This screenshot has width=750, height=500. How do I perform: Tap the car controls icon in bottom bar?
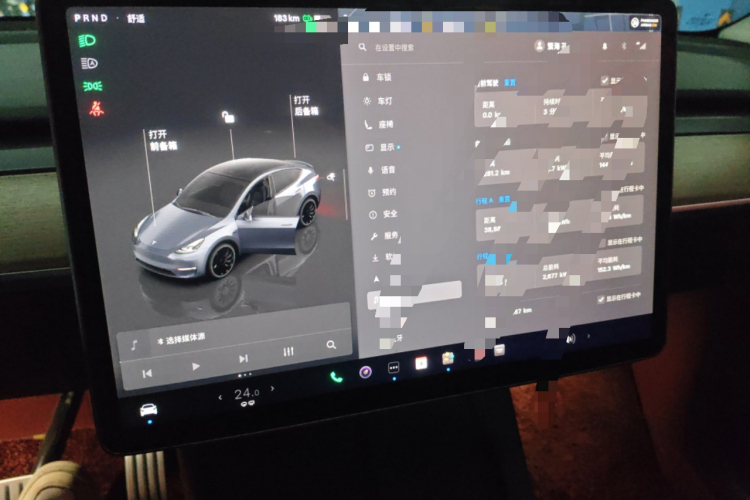click(x=148, y=410)
